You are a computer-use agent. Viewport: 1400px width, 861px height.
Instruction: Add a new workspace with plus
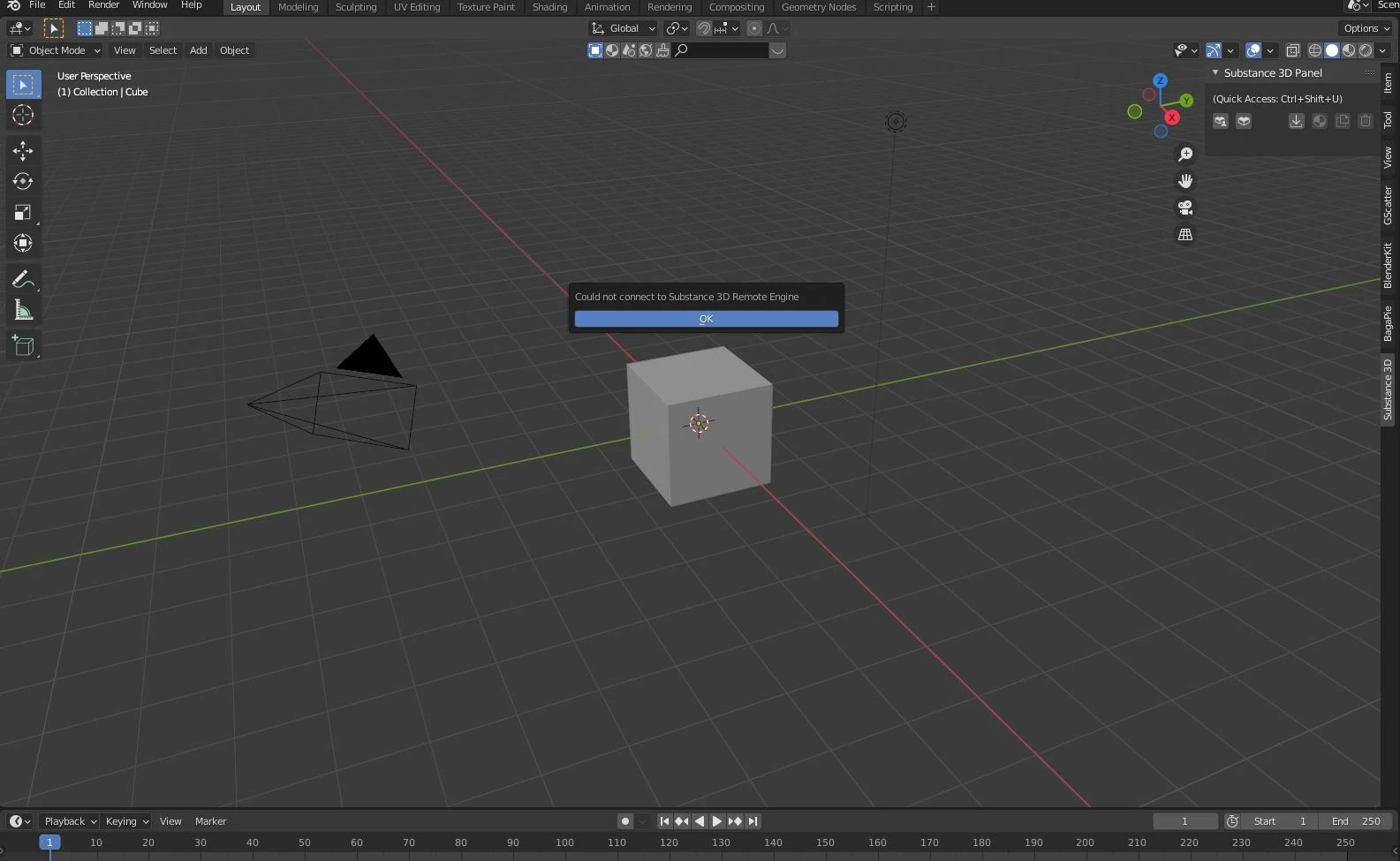point(931,7)
